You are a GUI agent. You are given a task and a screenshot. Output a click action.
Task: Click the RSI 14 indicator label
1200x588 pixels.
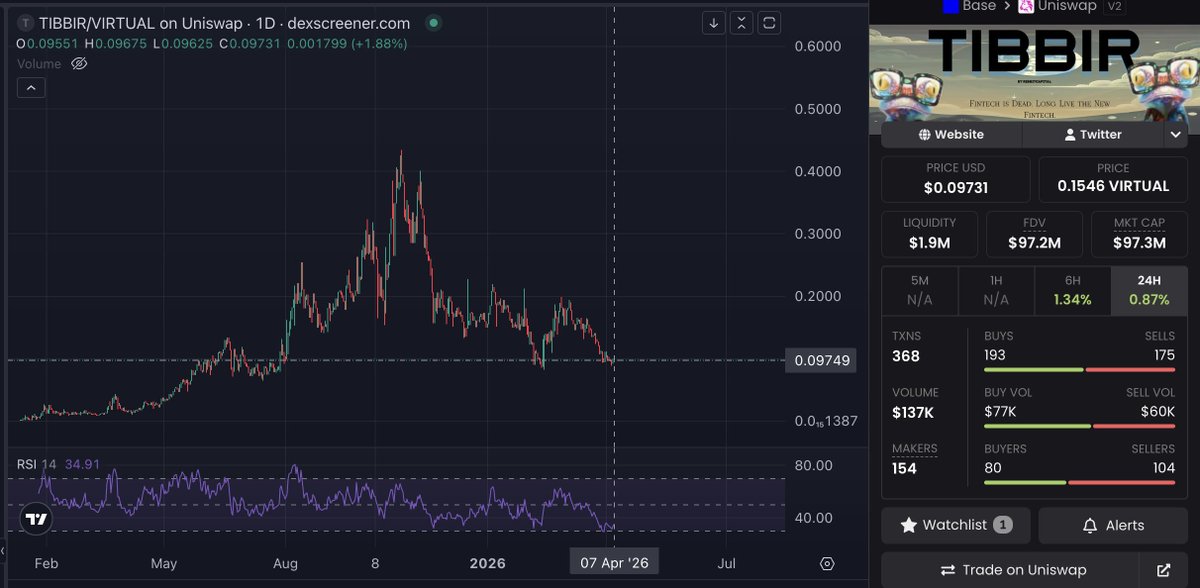[37, 464]
